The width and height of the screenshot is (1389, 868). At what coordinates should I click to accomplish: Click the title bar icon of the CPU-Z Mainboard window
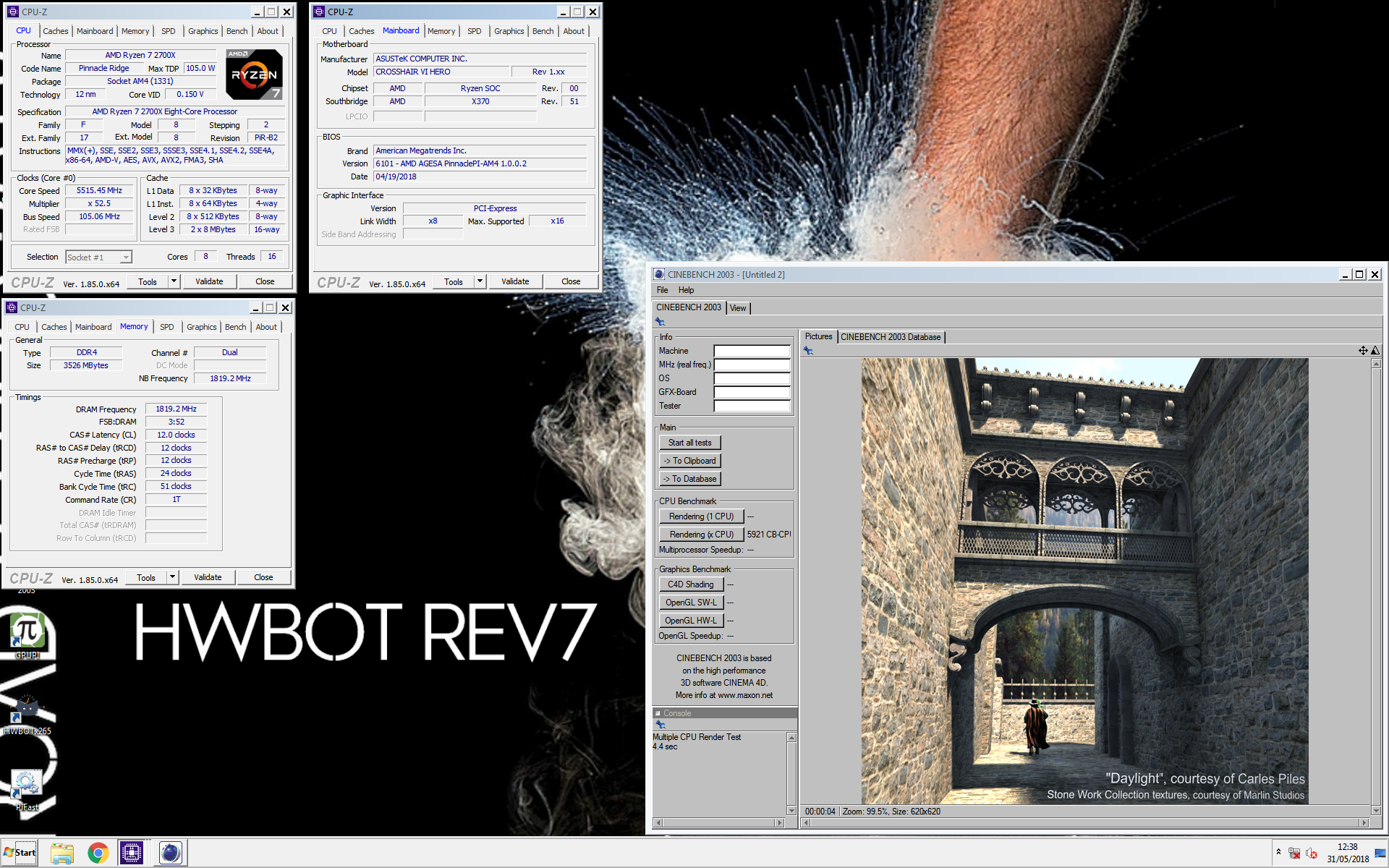(319, 12)
